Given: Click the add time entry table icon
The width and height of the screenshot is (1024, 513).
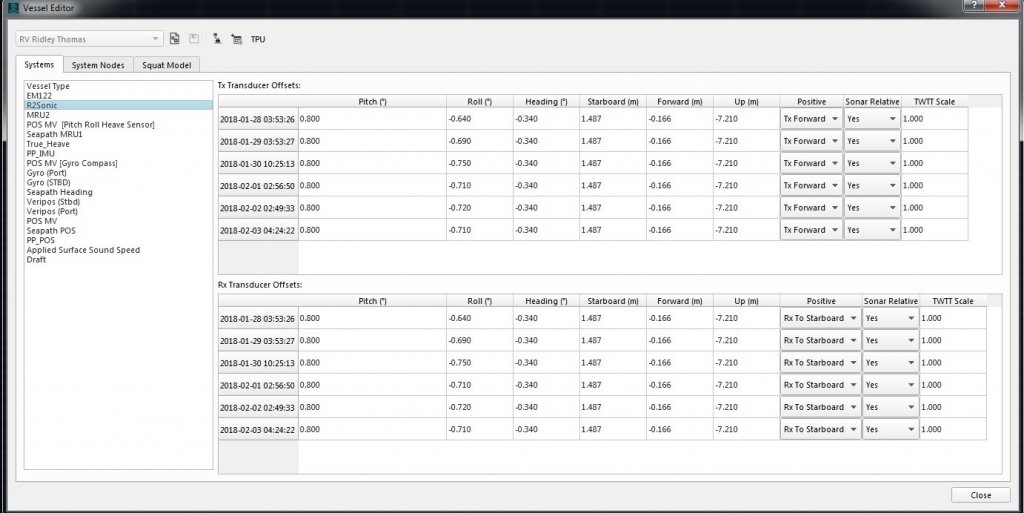Looking at the screenshot, I should (x=236, y=39).
